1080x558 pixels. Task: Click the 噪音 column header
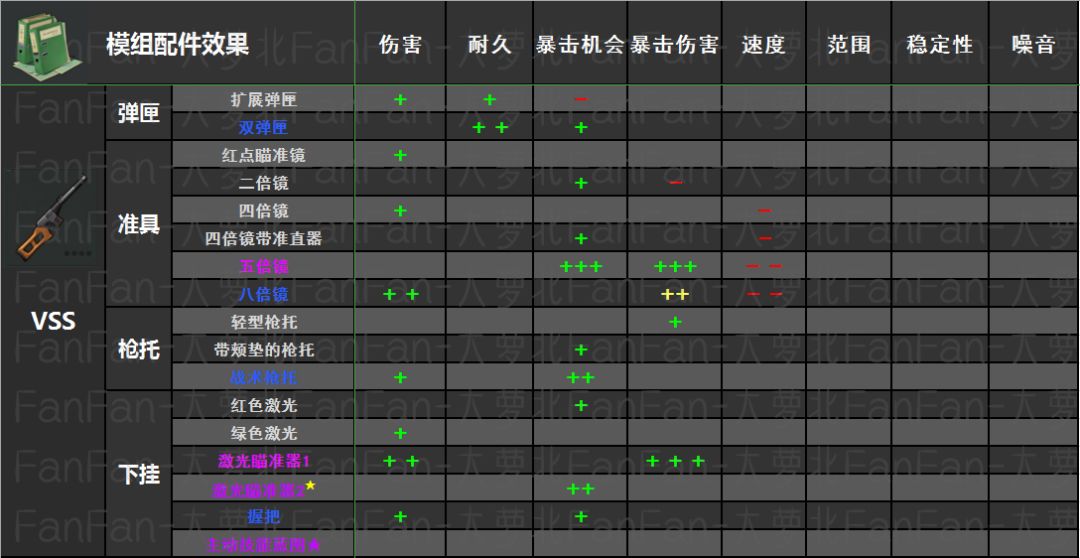pos(1034,45)
